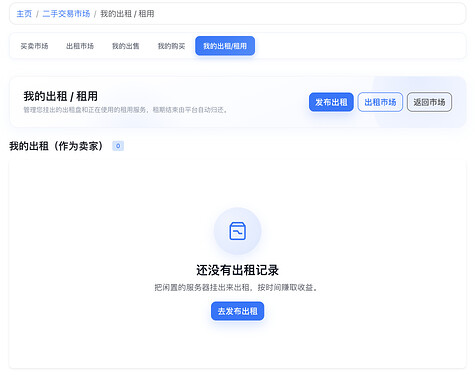Go to 二手交易市场 breadcrumb link
This screenshot has height=375, width=475.
point(66,14)
